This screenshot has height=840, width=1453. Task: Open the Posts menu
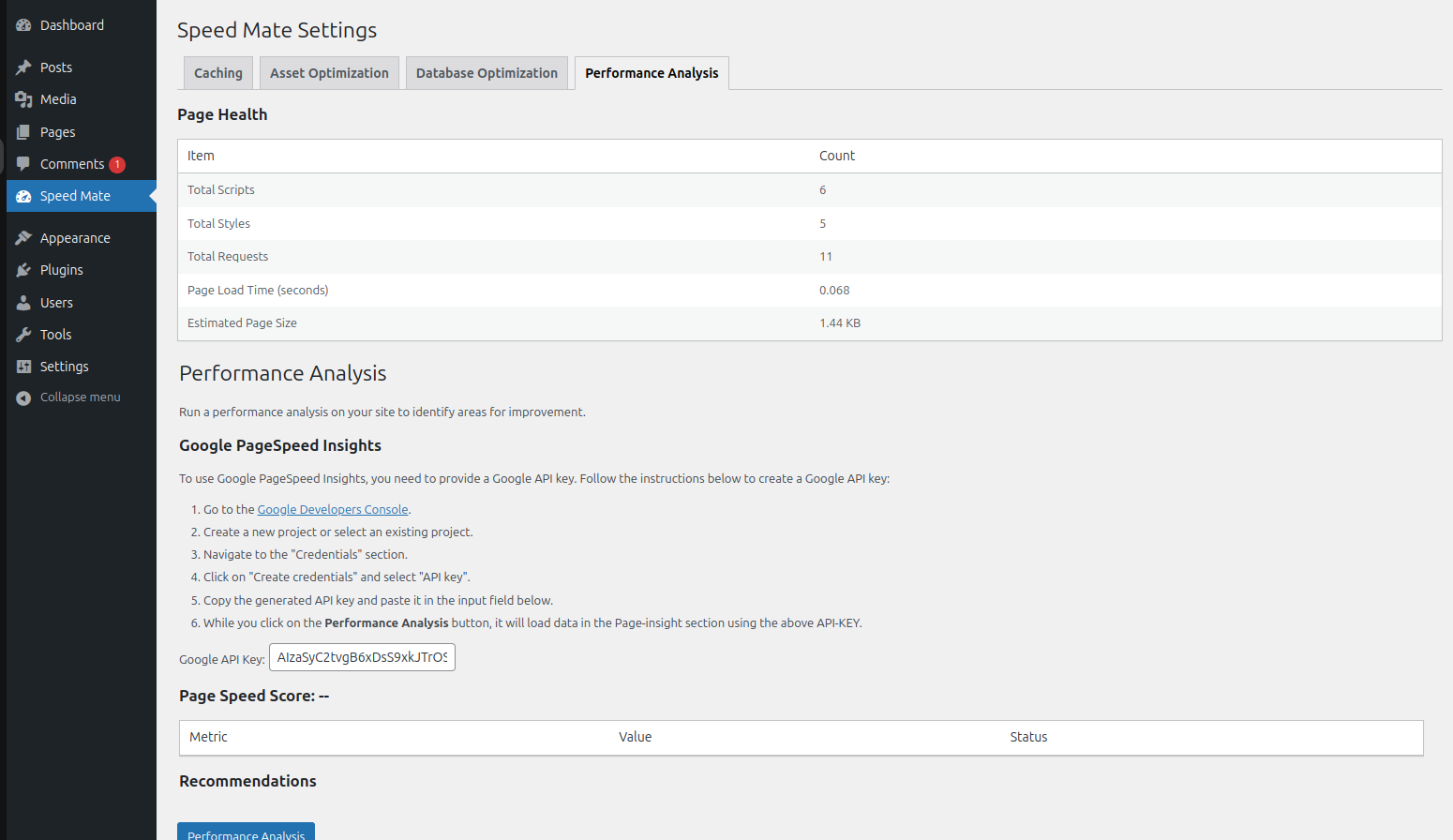(82, 67)
